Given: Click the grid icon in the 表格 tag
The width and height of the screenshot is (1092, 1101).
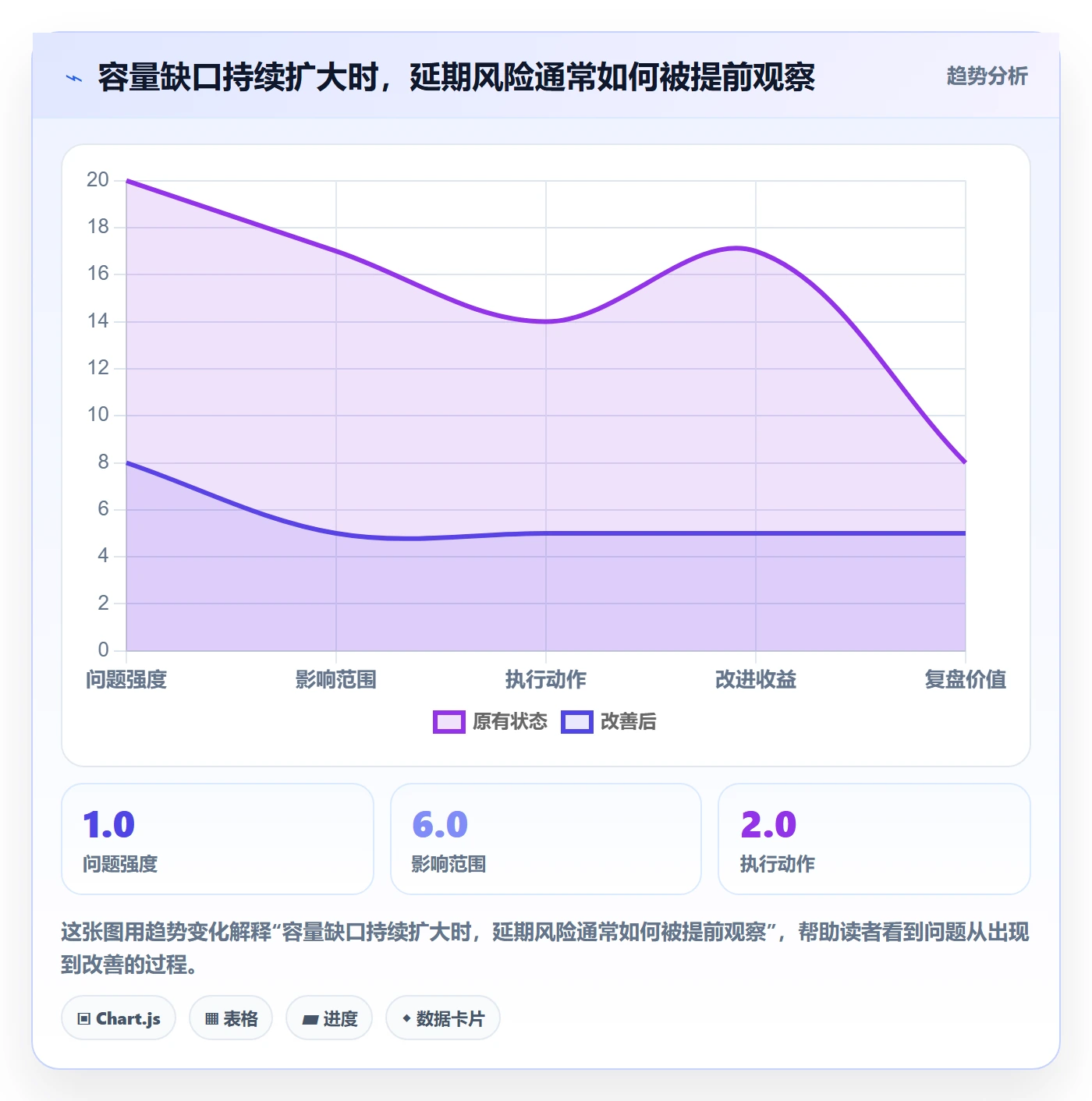Looking at the screenshot, I should [211, 1019].
